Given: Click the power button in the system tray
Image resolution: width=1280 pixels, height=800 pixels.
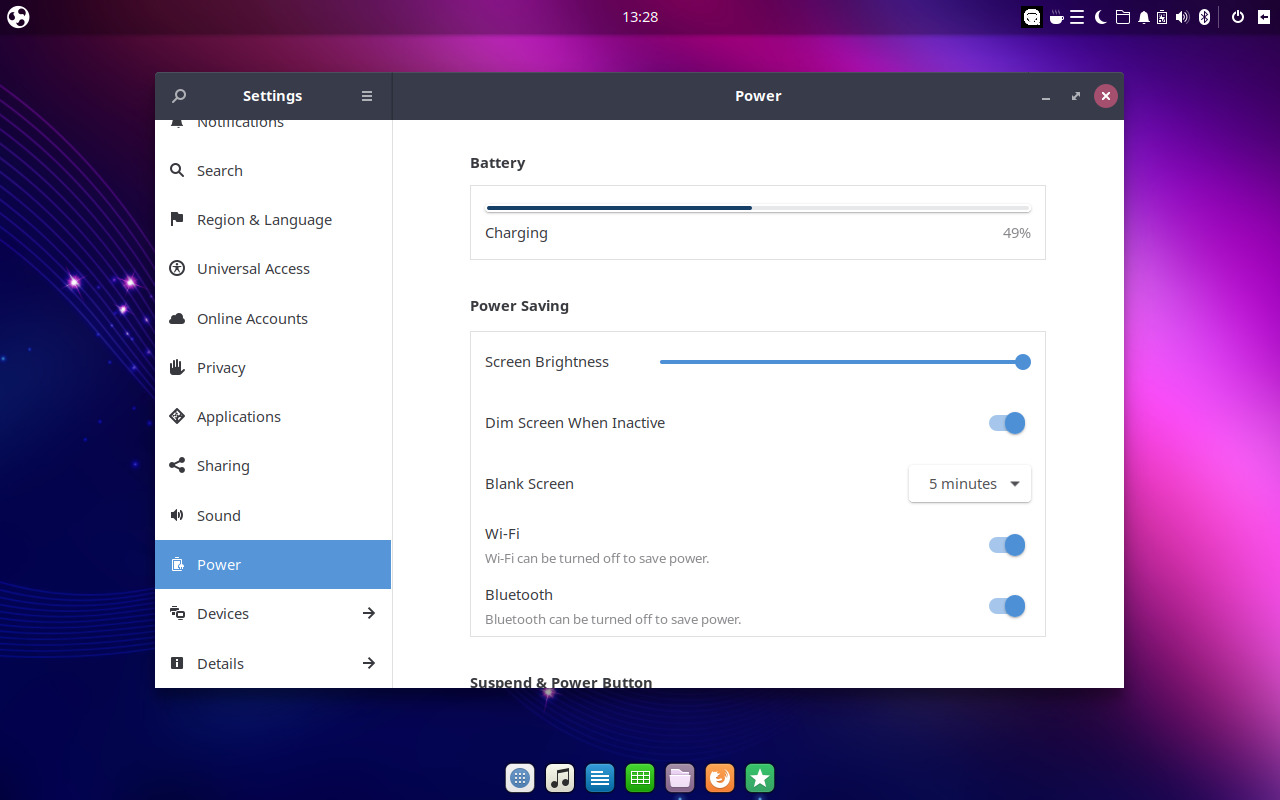Looking at the screenshot, I should (1236, 16).
